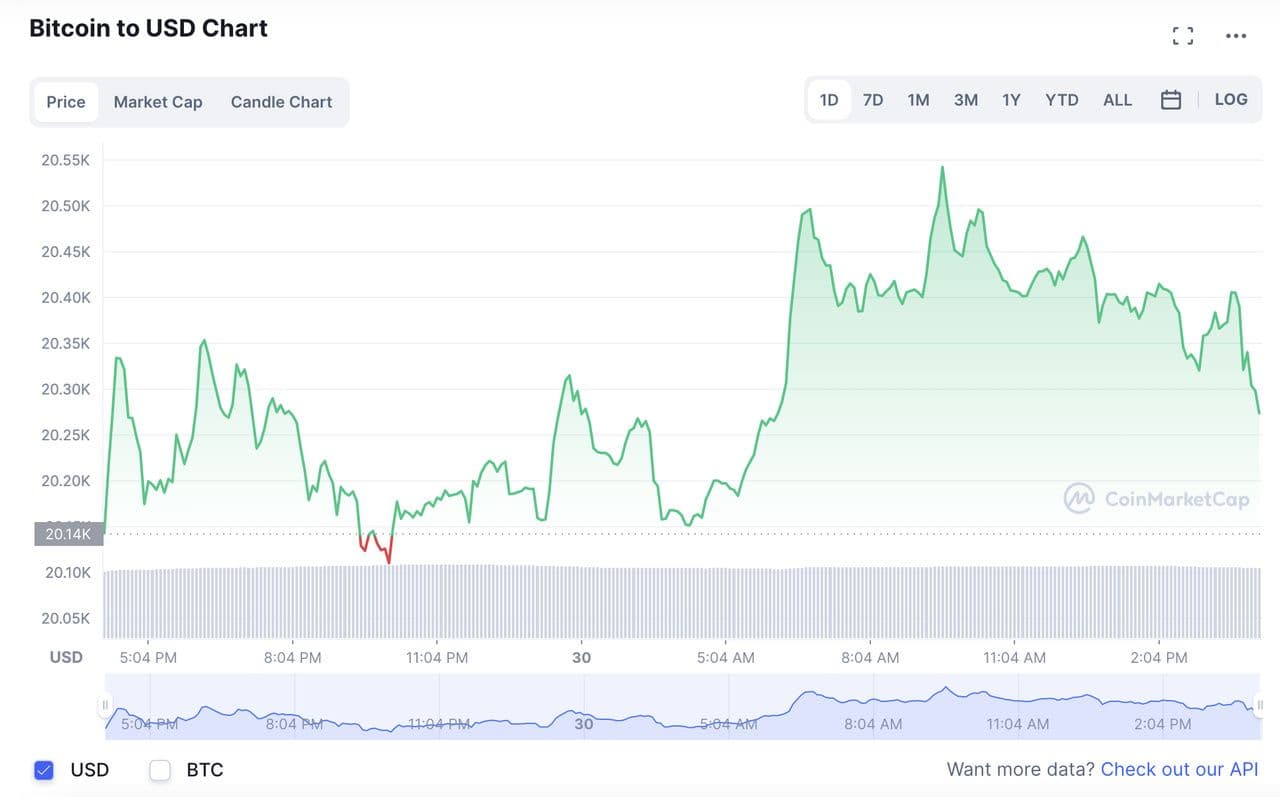Click the left handle of range slider
Viewport: 1280px width, 797px height.
(x=105, y=705)
